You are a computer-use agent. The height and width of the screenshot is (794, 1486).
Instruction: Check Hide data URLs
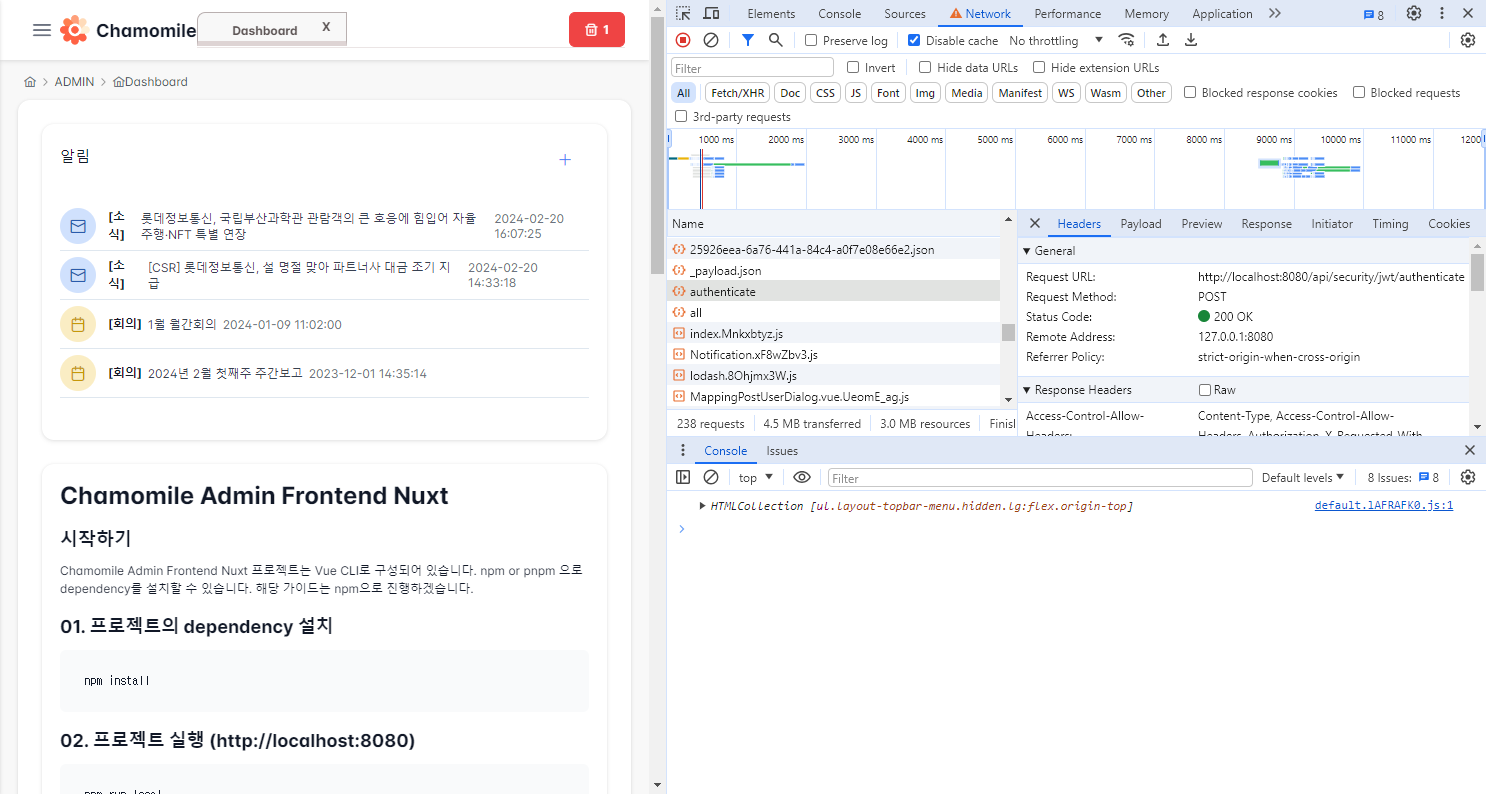coord(925,67)
